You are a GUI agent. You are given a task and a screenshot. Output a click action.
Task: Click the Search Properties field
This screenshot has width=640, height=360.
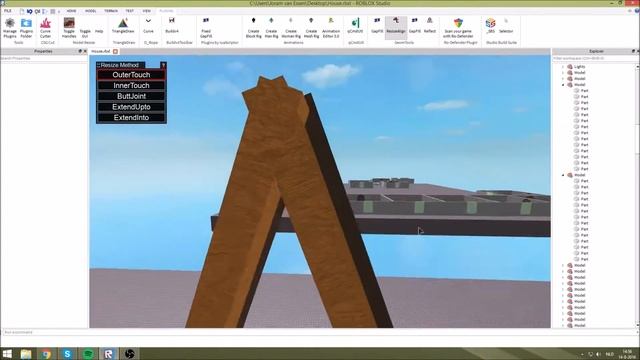pyautogui.click(x=44, y=58)
